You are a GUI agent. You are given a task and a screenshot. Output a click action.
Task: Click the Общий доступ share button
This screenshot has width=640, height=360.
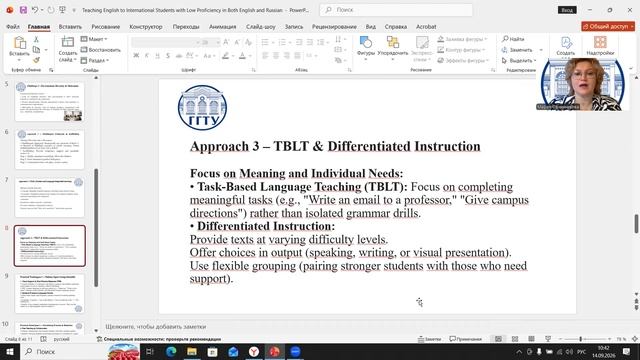tap(608, 26)
